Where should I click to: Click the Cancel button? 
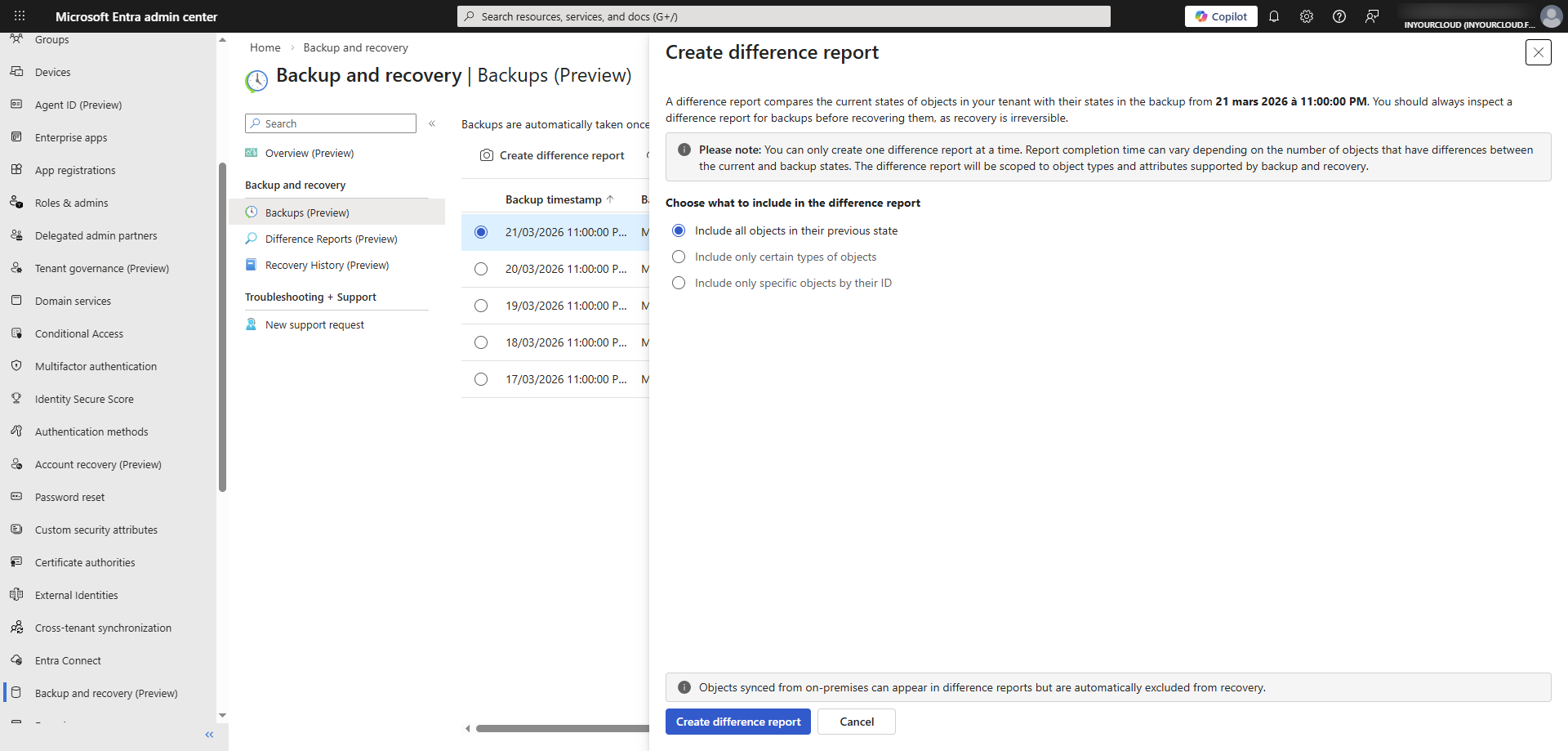click(x=856, y=722)
